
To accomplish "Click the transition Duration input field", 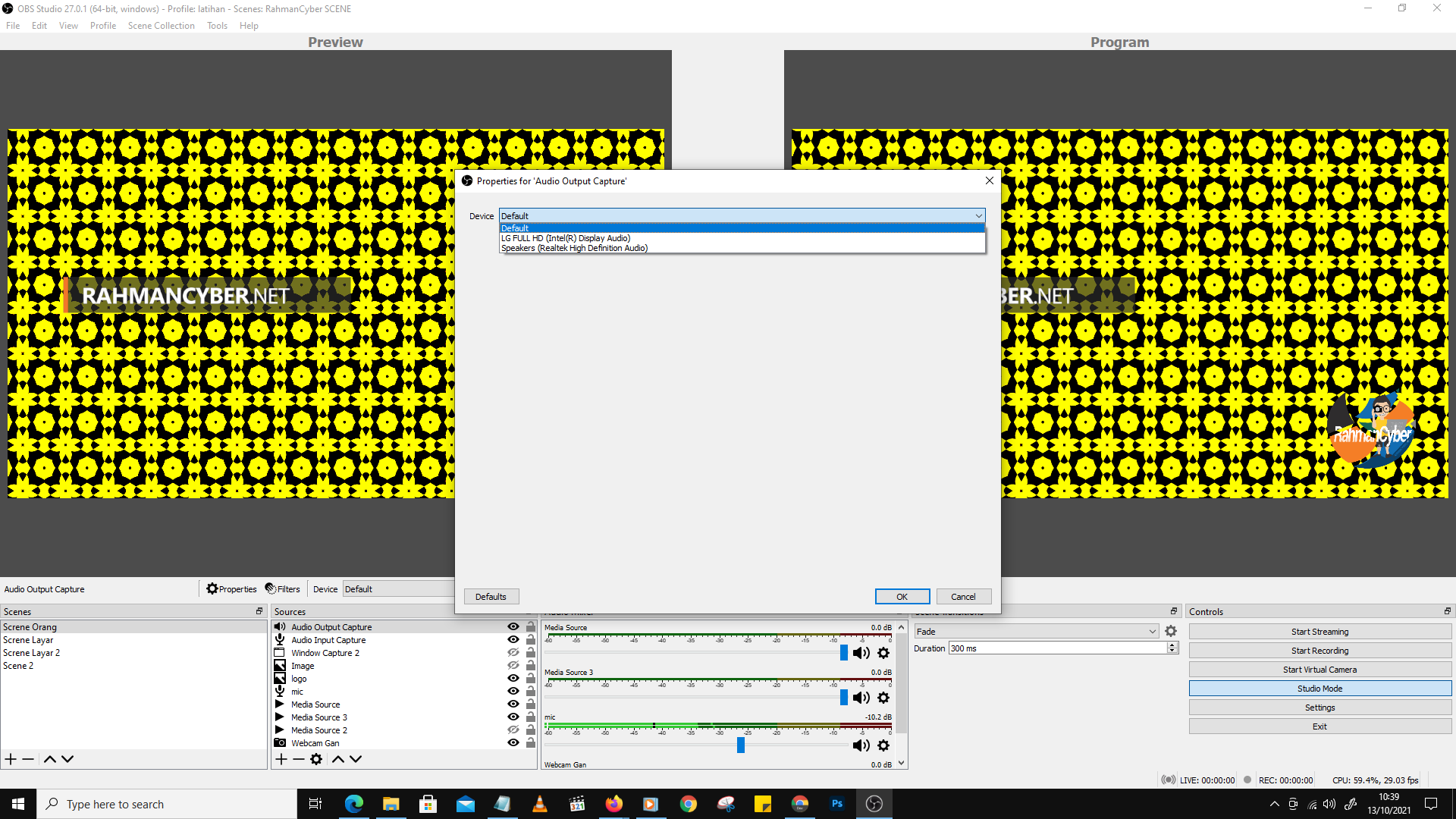I will [1058, 648].
